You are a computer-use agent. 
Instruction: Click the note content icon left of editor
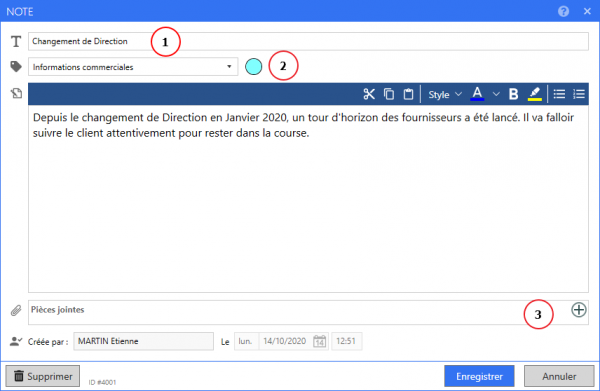[x=16, y=93]
